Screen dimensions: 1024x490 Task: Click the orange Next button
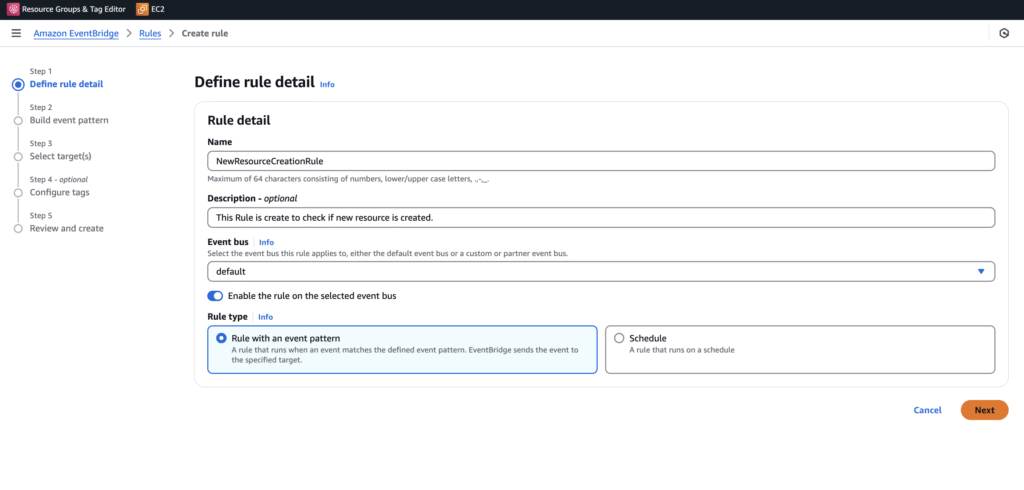[x=984, y=410]
